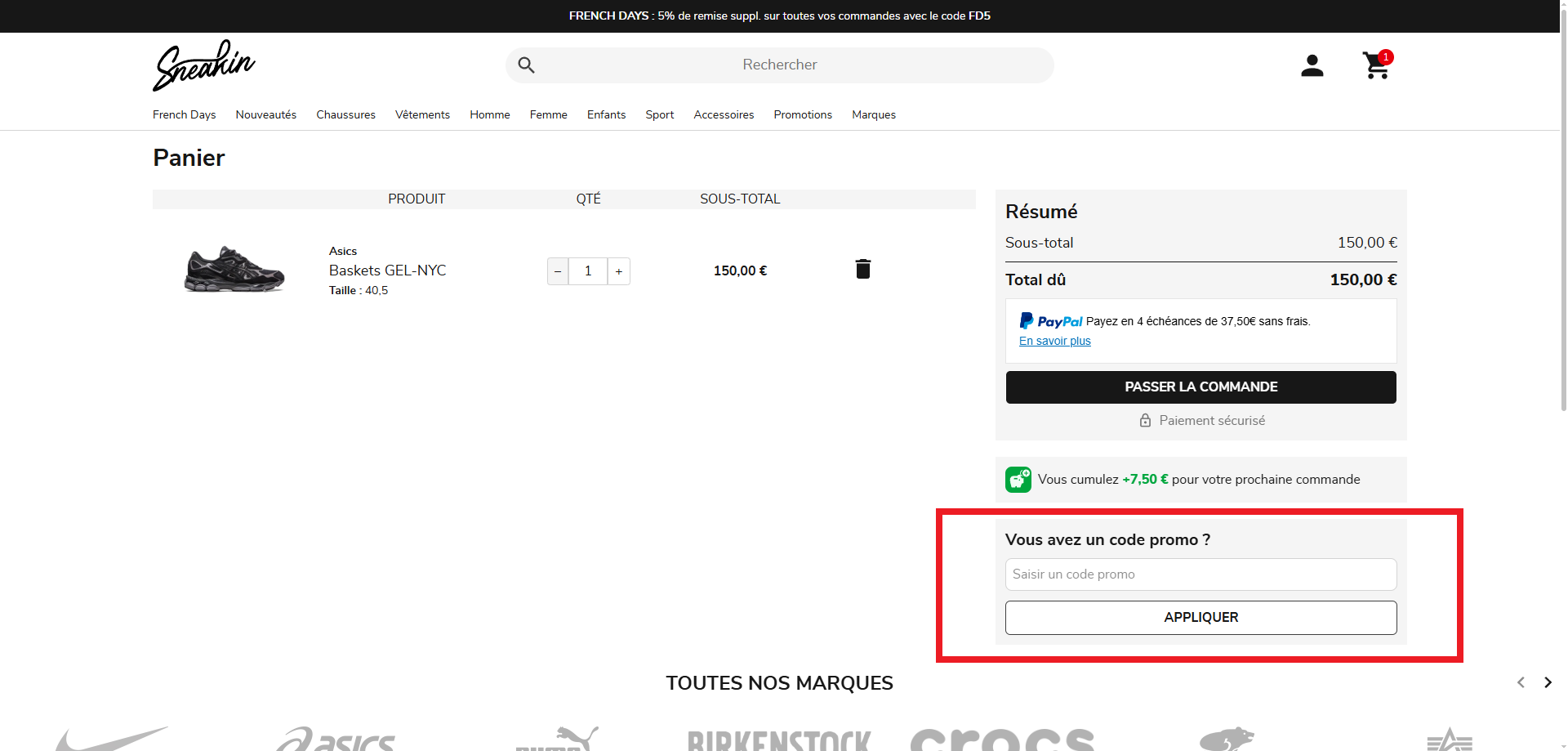Screen dimensions: 1568x751
Task: Show next brands with right arrow
Action: tap(1548, 682)
